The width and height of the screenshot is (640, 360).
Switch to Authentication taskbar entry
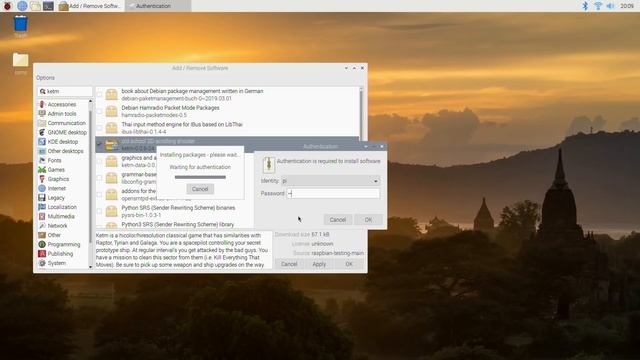pos(158,6)
